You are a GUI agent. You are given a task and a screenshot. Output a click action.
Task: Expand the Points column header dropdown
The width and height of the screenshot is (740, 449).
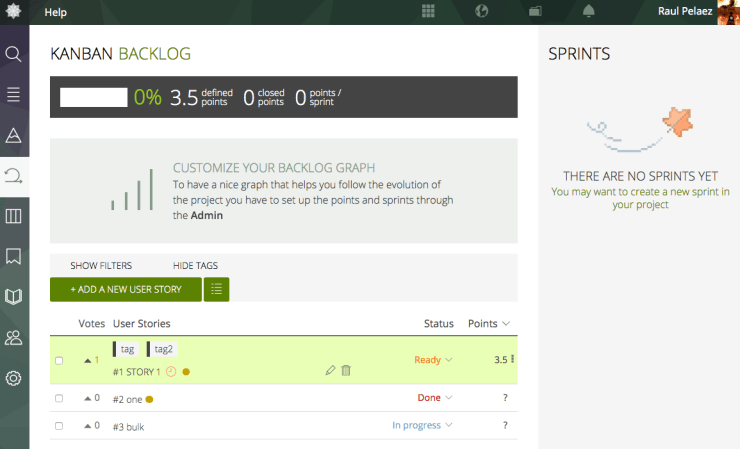tap(489, 324)
